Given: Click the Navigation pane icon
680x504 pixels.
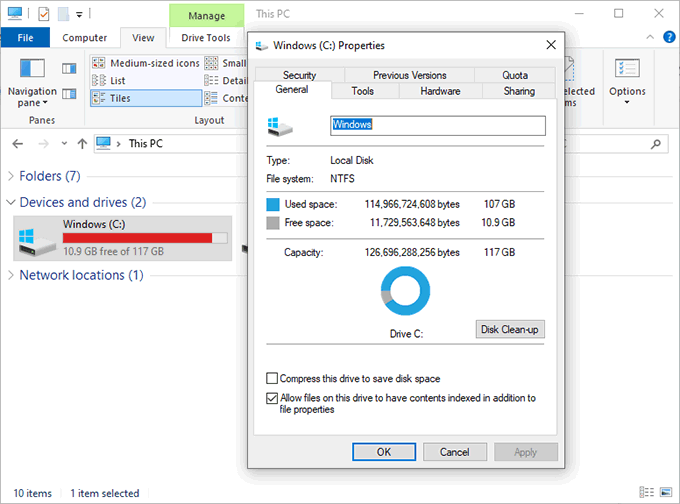Looking at the screenshot, I should tap(32, 69).
